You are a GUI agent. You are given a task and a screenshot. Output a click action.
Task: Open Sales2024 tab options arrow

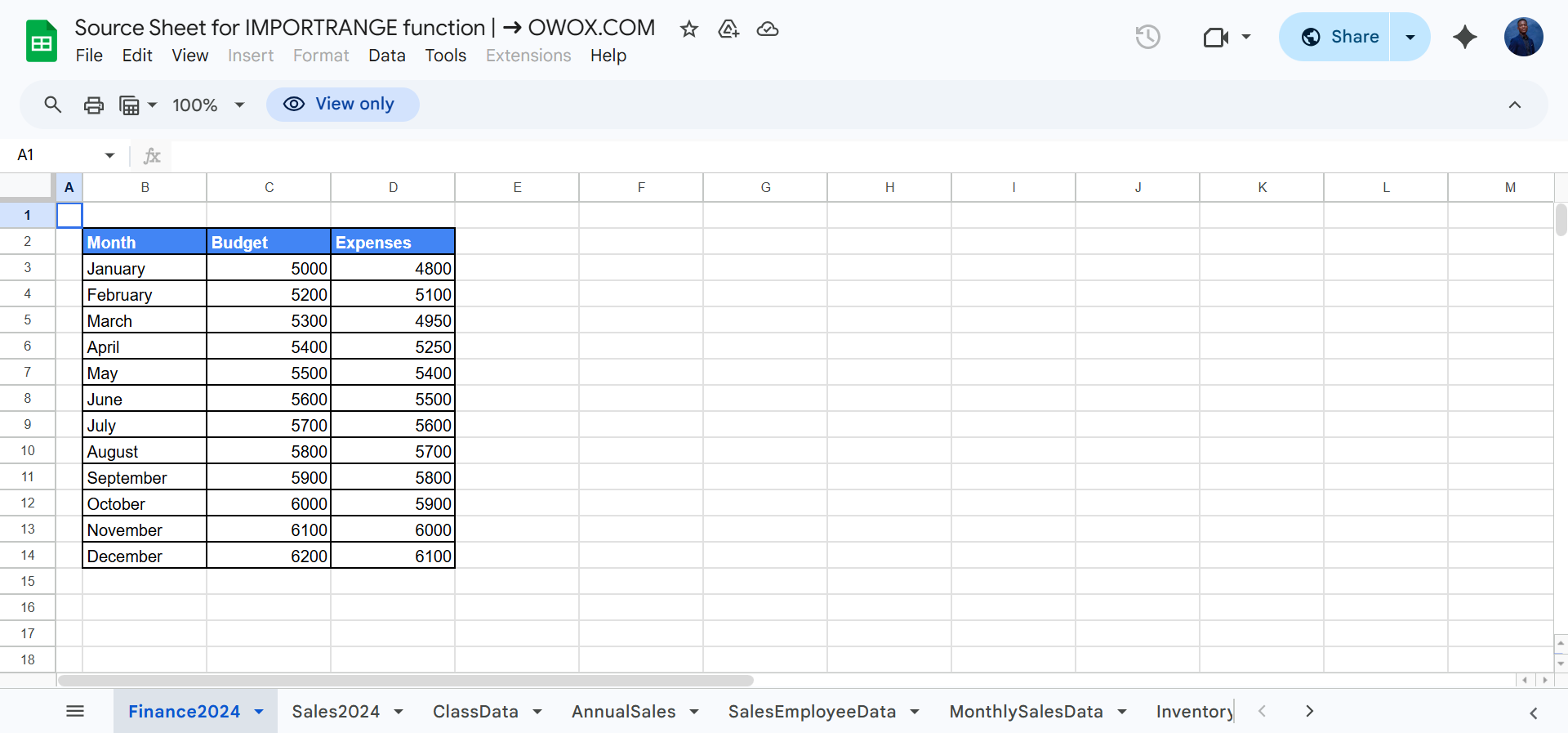pyautogui.click(x=399, y=712)
